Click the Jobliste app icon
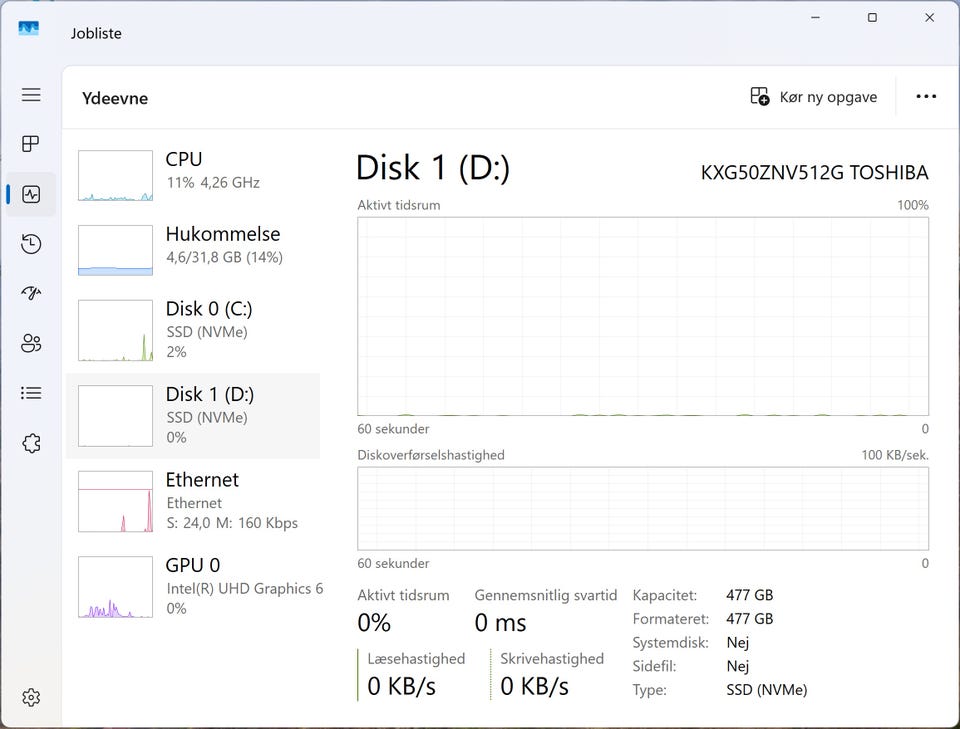 29,30
